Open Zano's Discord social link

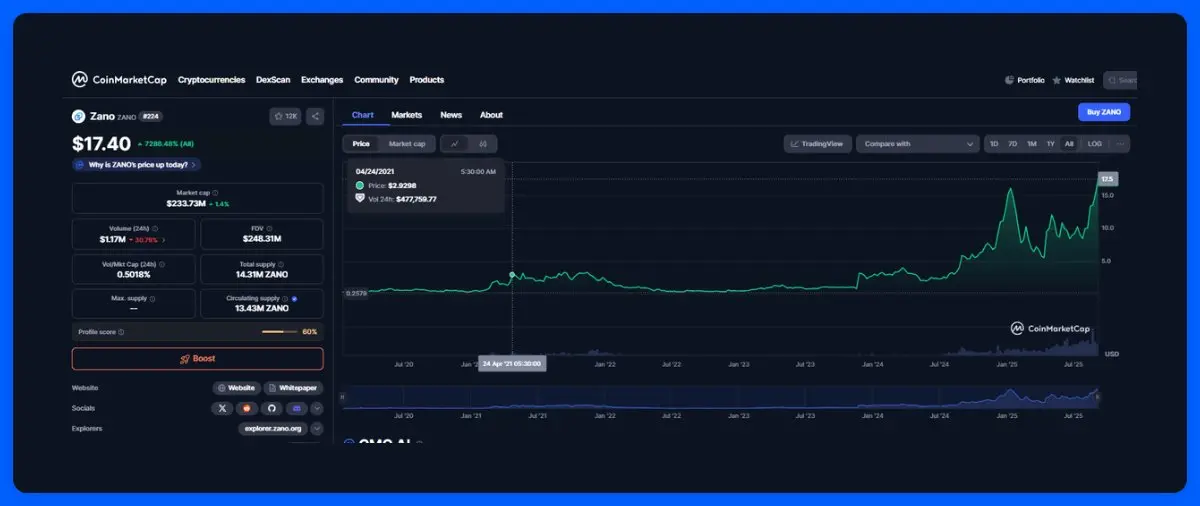coord(296,408)
